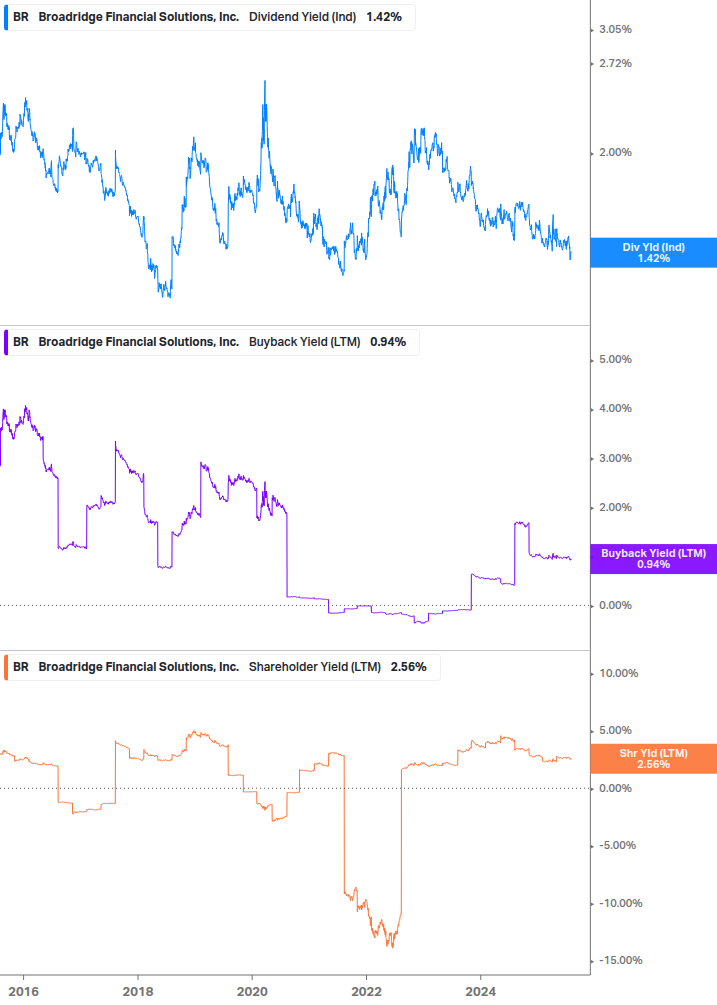This screenshot has height=1005, width=717.
Task: Select the purple Buyback Yield (LTM) 0.94% tag
Action: click(654, 559)
